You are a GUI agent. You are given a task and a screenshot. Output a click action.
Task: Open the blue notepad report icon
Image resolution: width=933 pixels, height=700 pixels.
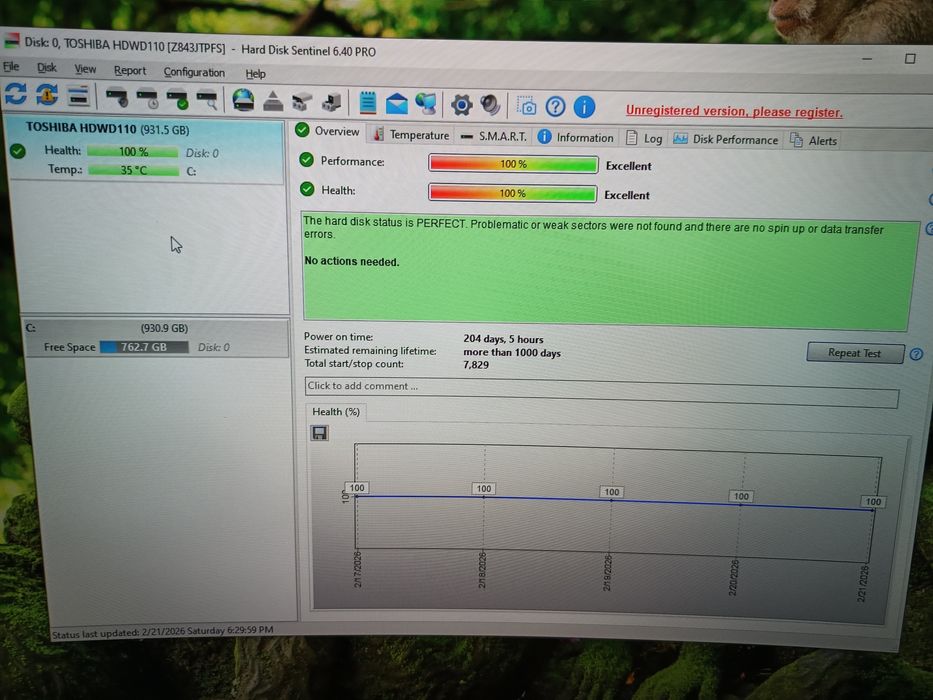coord(368,103)
